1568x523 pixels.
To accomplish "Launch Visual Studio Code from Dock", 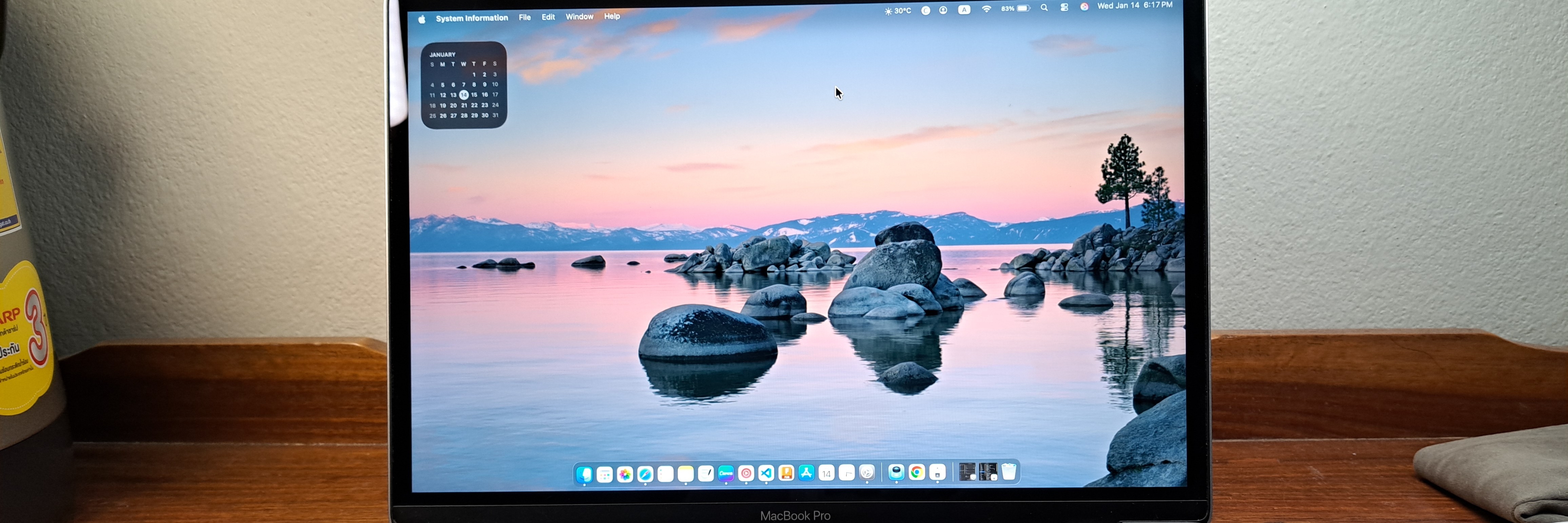I will click(x=766, y=474).
